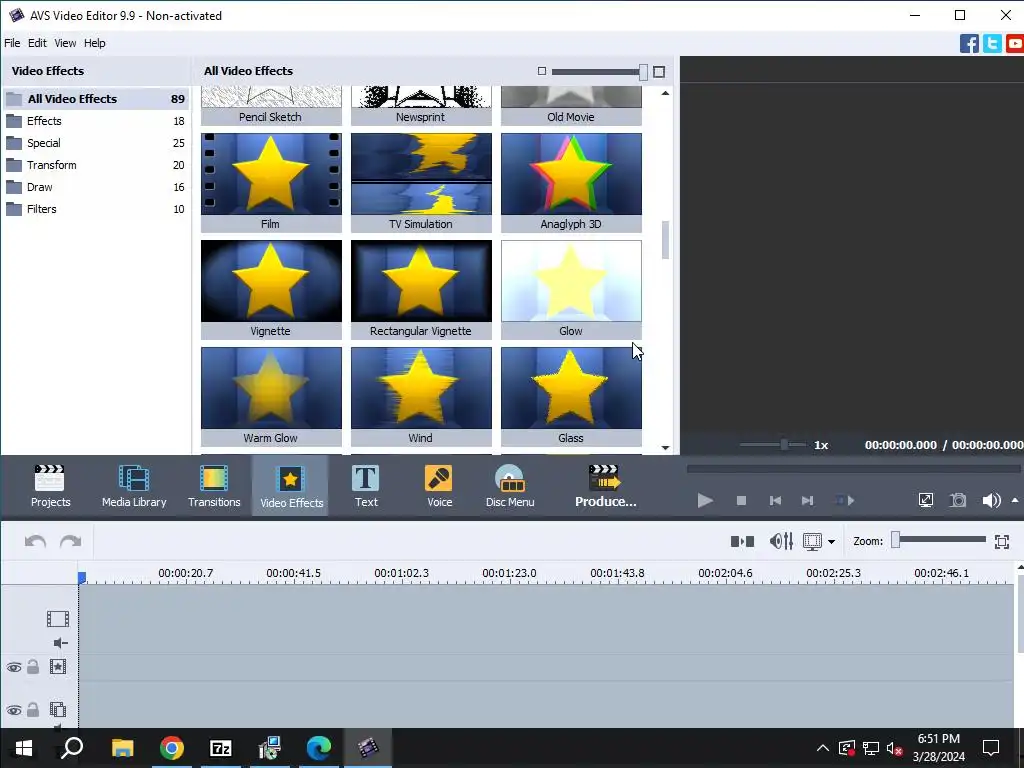Select the Newsprint effect

421,106
